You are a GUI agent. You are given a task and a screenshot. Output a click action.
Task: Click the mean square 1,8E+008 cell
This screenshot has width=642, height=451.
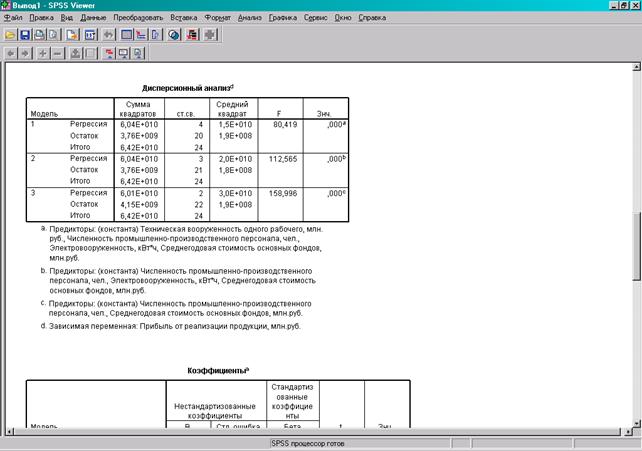pyautogui.click(x=235, y=170)
